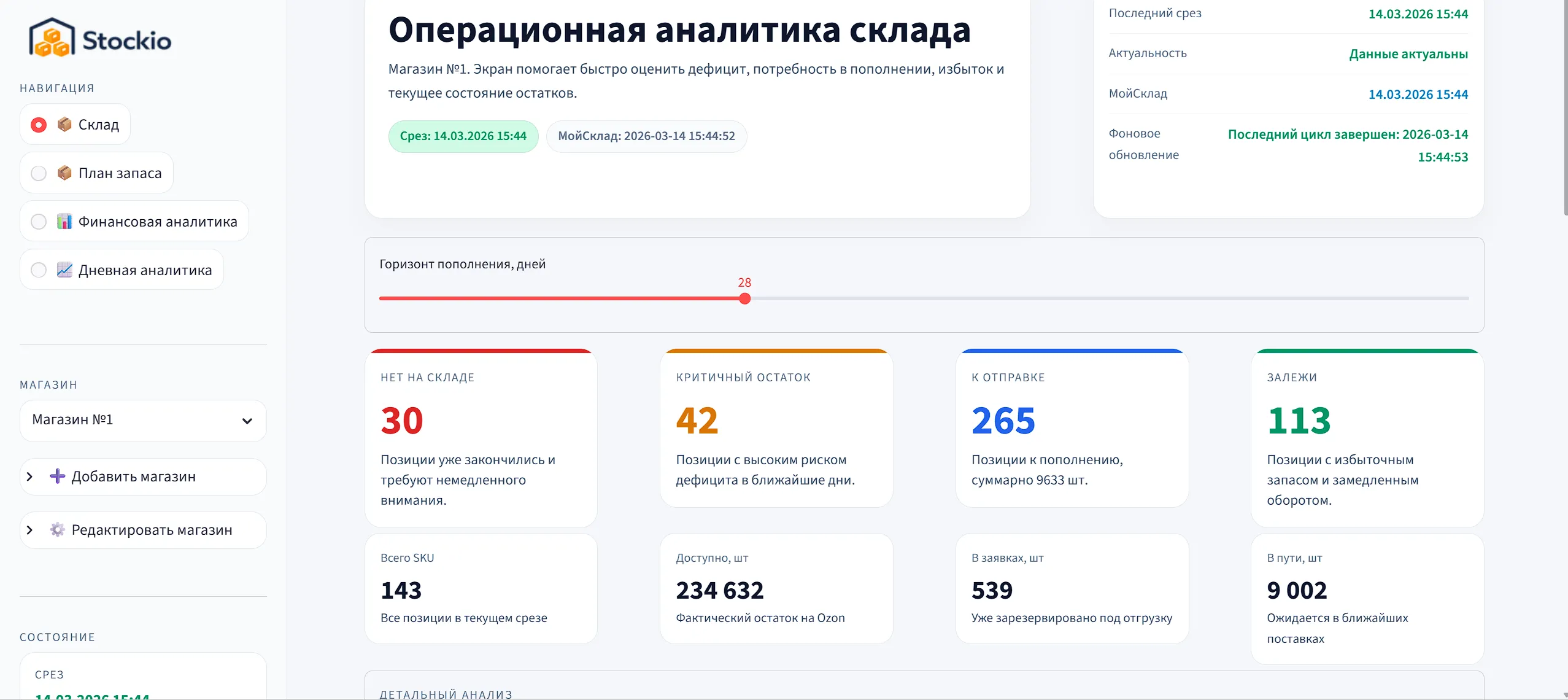Click the МойСклад timestamp badge

coord(646,136)
